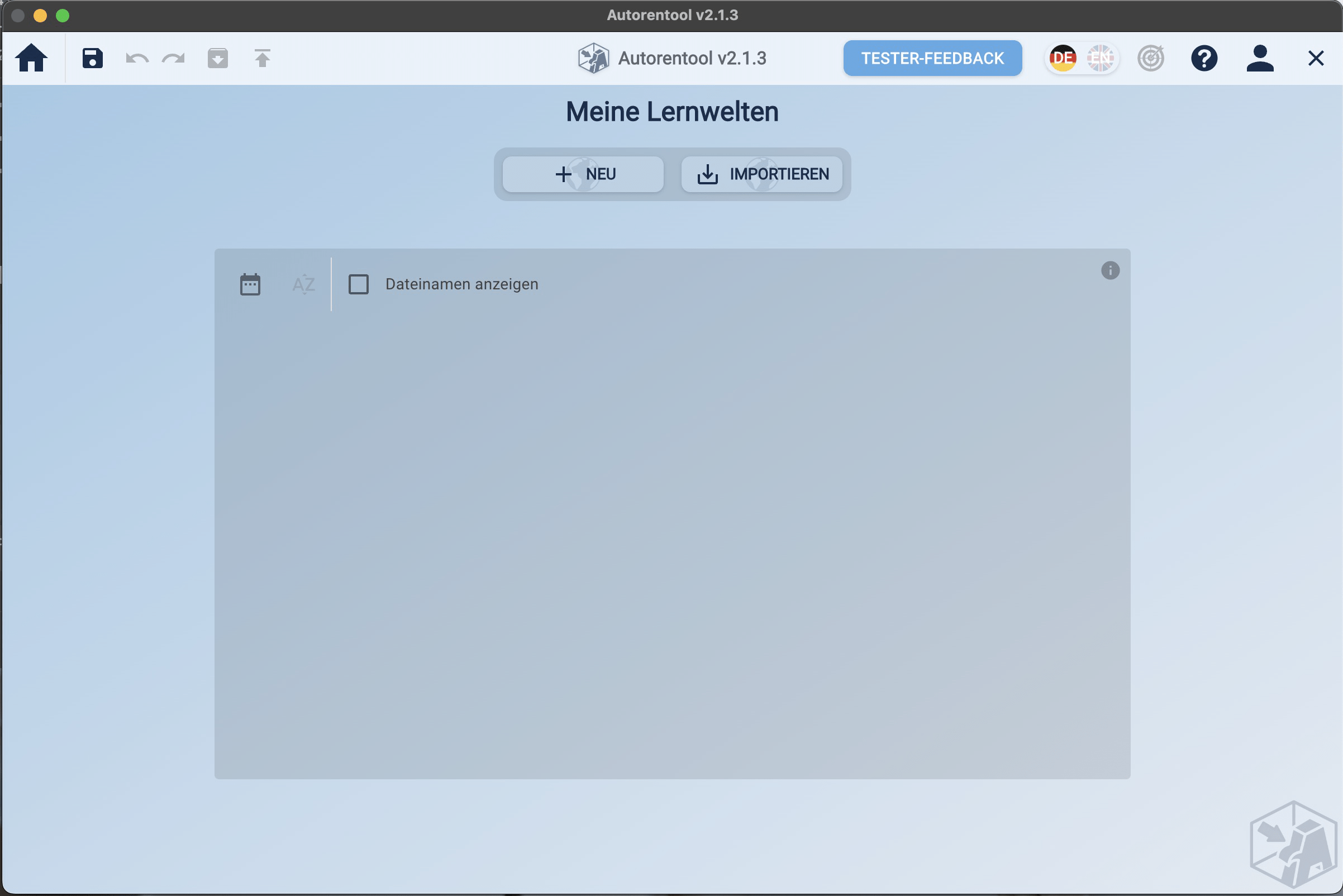This screenshot has height=896, width=1343.
Task: Sort learning worlds alphabetically A-Z
Action: point(303,284)
